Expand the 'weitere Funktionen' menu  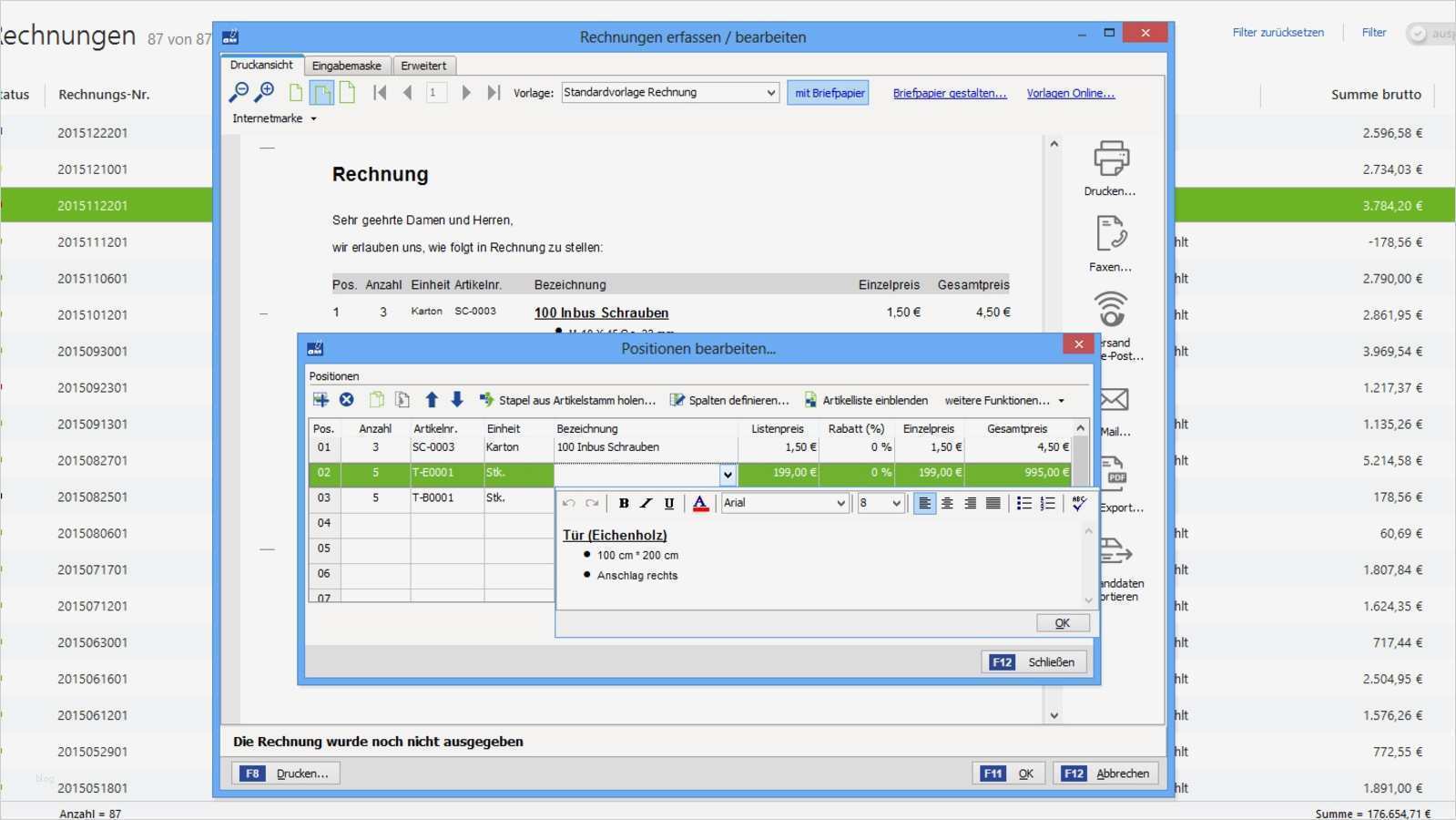tap(1004, 400)
